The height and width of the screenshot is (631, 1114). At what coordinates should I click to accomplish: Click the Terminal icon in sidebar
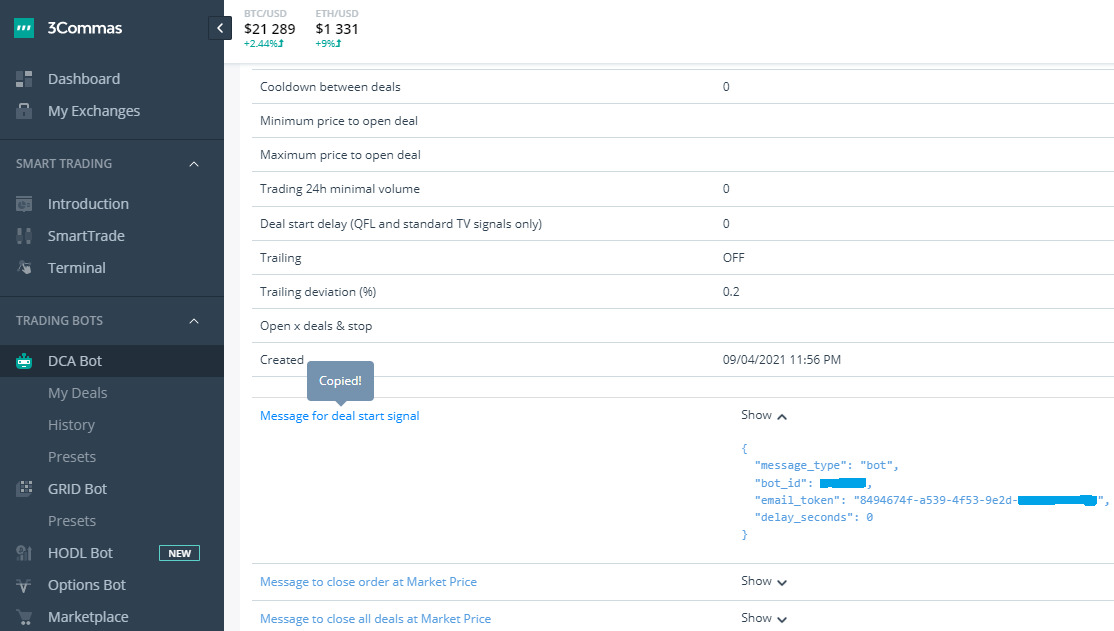tap(24, 268)
